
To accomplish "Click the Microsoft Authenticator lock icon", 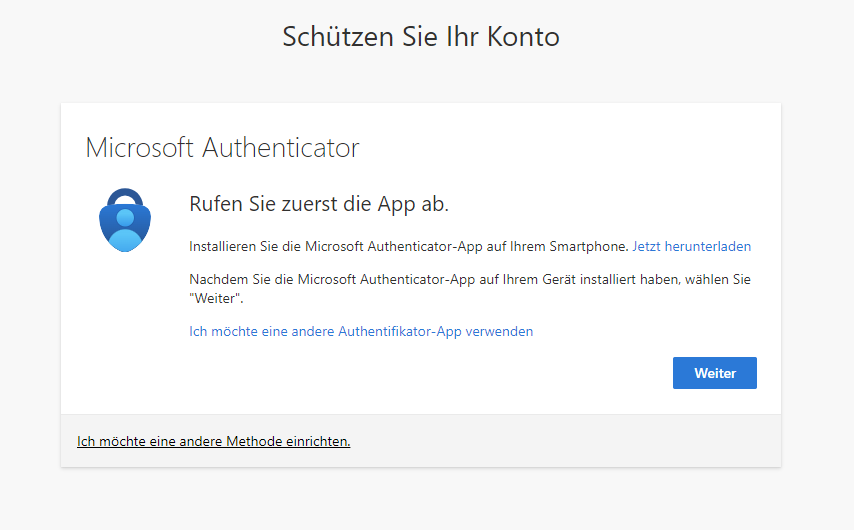I will pos(125,220).
